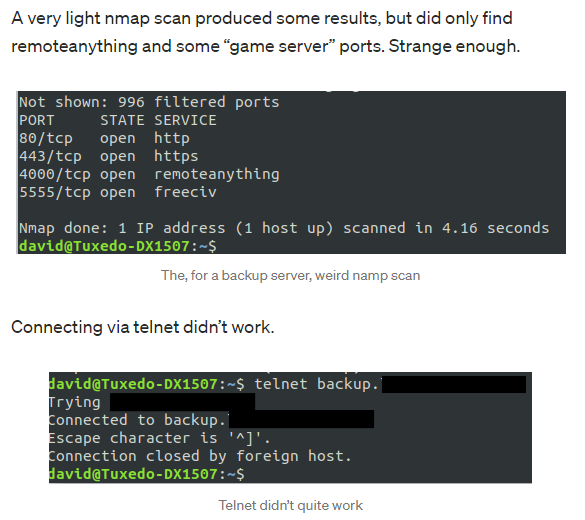Click the 'Nmap done: 1 IP address' summary line

coord(284,228)
